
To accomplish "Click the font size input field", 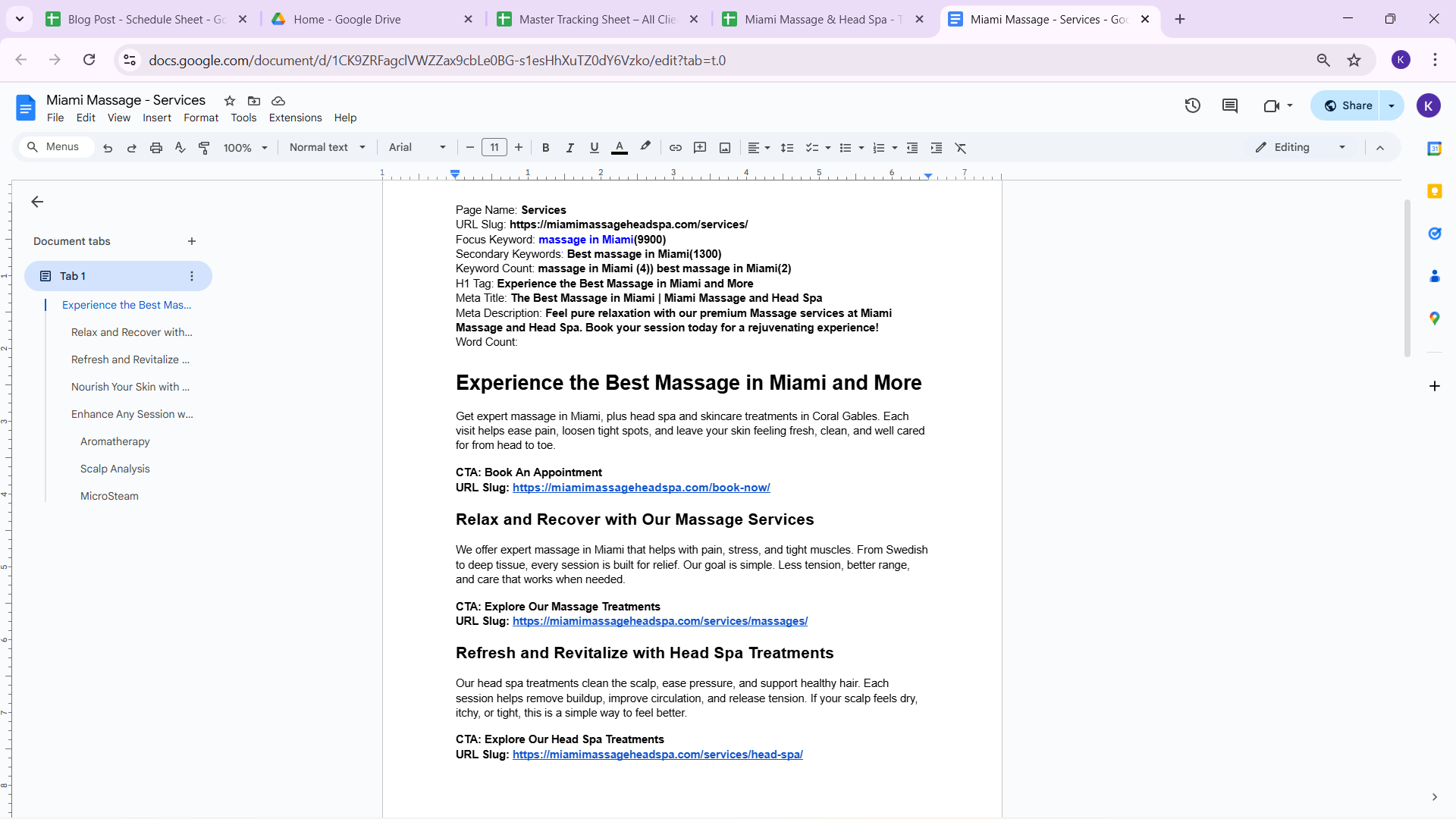I will pos(494,147).
